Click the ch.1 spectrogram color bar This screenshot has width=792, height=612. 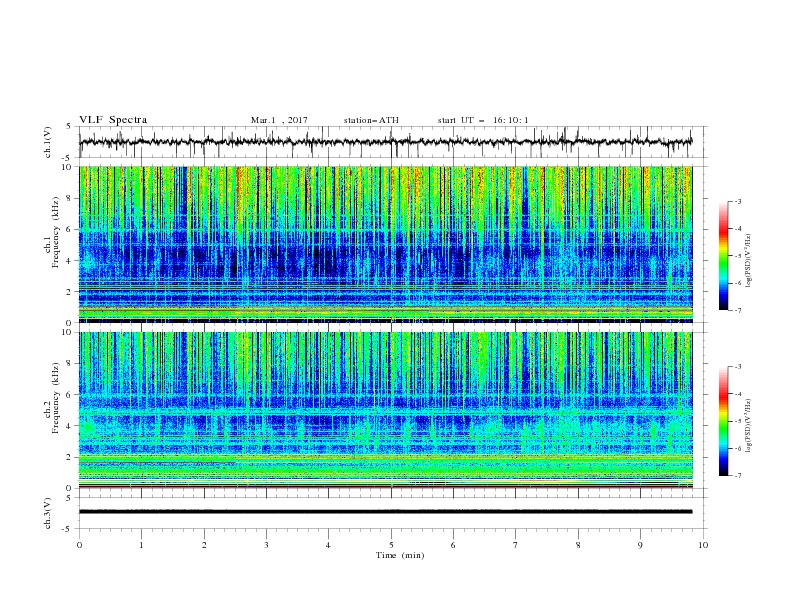(x=723, y=256)
